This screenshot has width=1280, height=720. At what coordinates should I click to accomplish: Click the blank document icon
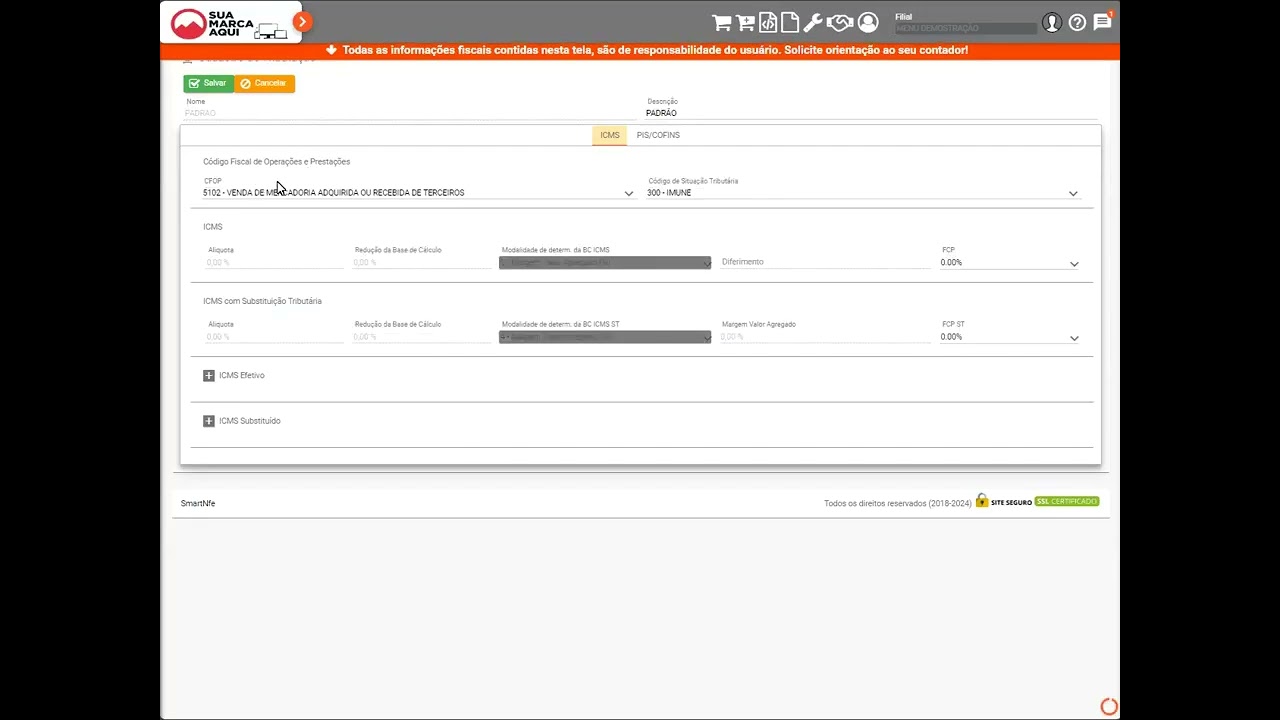click(x=790, y=22)
